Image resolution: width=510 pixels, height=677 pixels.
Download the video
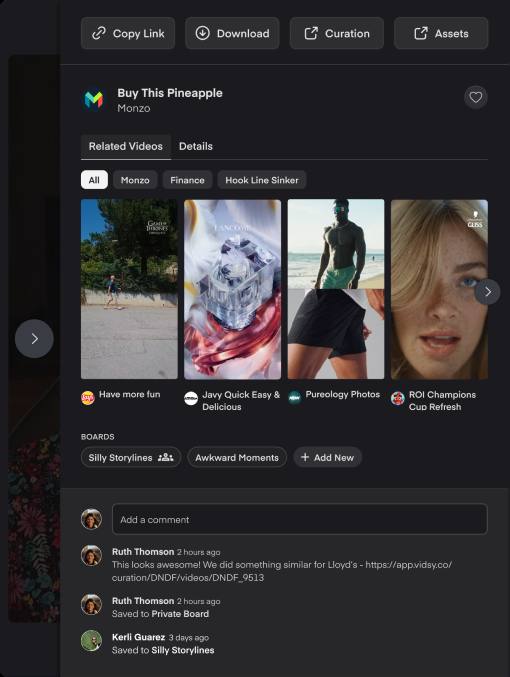(232, 33)
